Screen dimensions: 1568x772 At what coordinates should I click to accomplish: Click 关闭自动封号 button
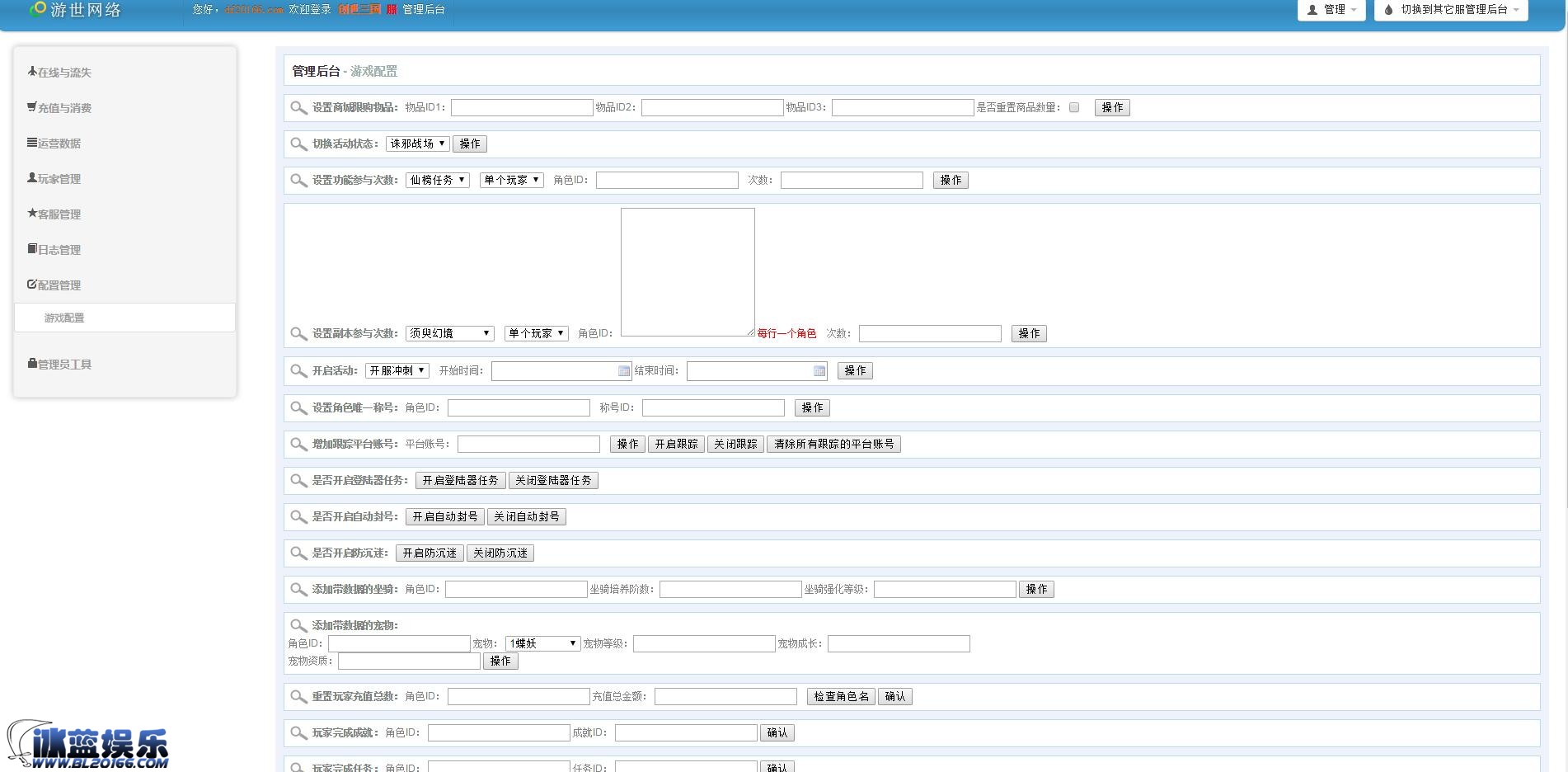click(527, 516)
